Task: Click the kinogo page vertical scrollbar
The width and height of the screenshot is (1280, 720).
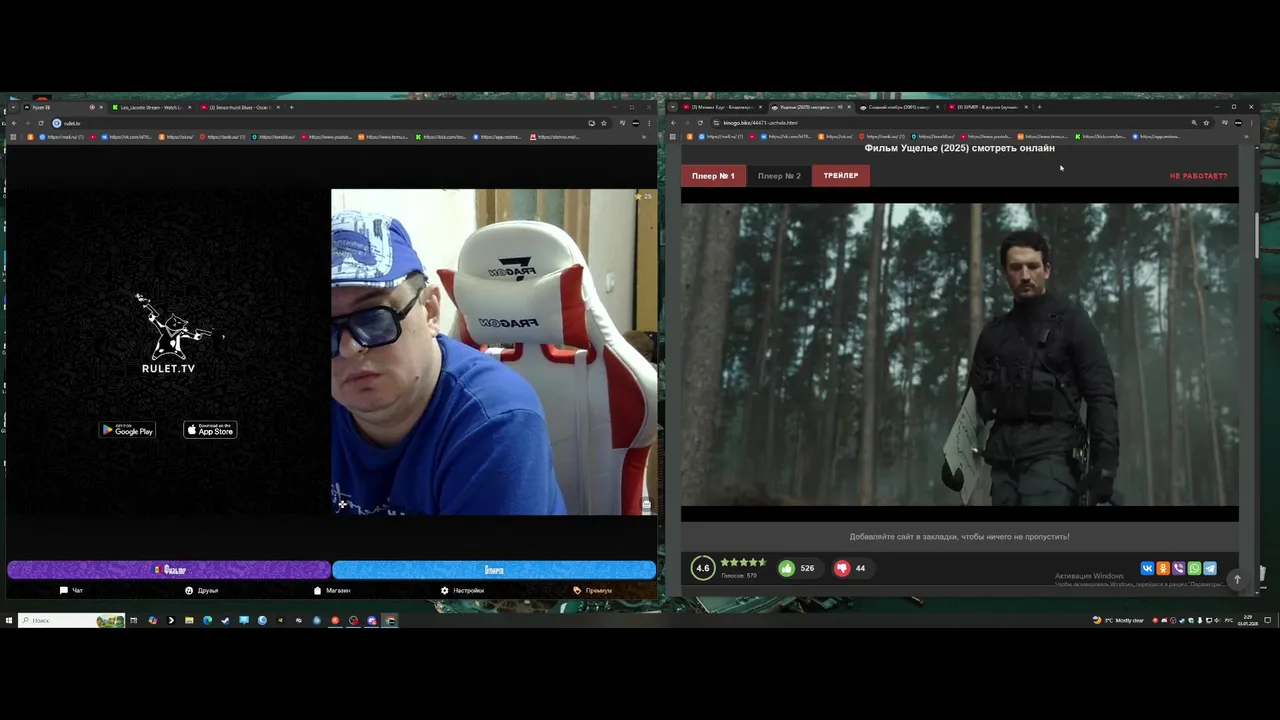Action: (x=1258, y=235)
